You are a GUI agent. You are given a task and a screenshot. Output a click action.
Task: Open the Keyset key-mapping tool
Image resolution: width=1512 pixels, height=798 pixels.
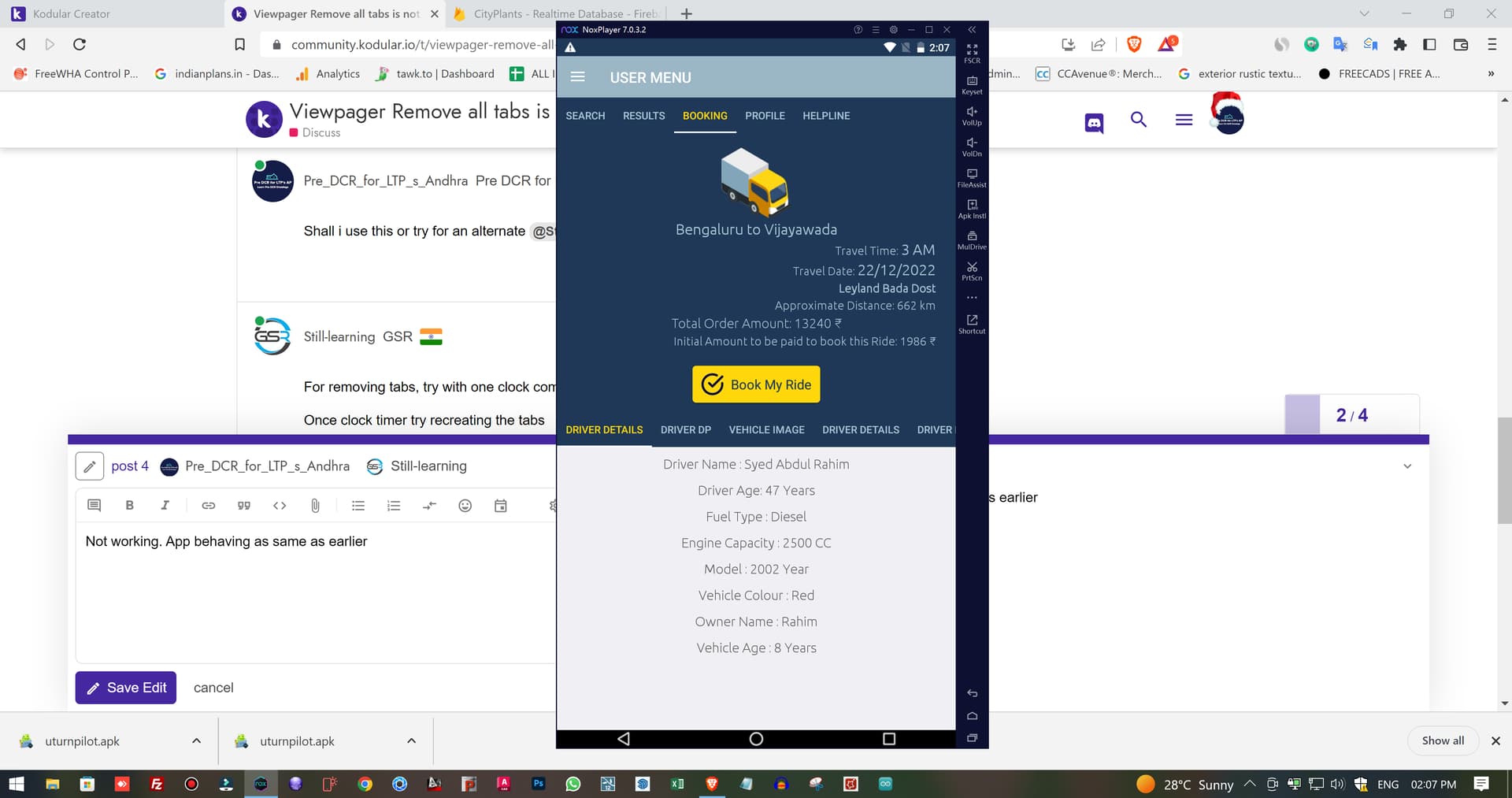971,84
